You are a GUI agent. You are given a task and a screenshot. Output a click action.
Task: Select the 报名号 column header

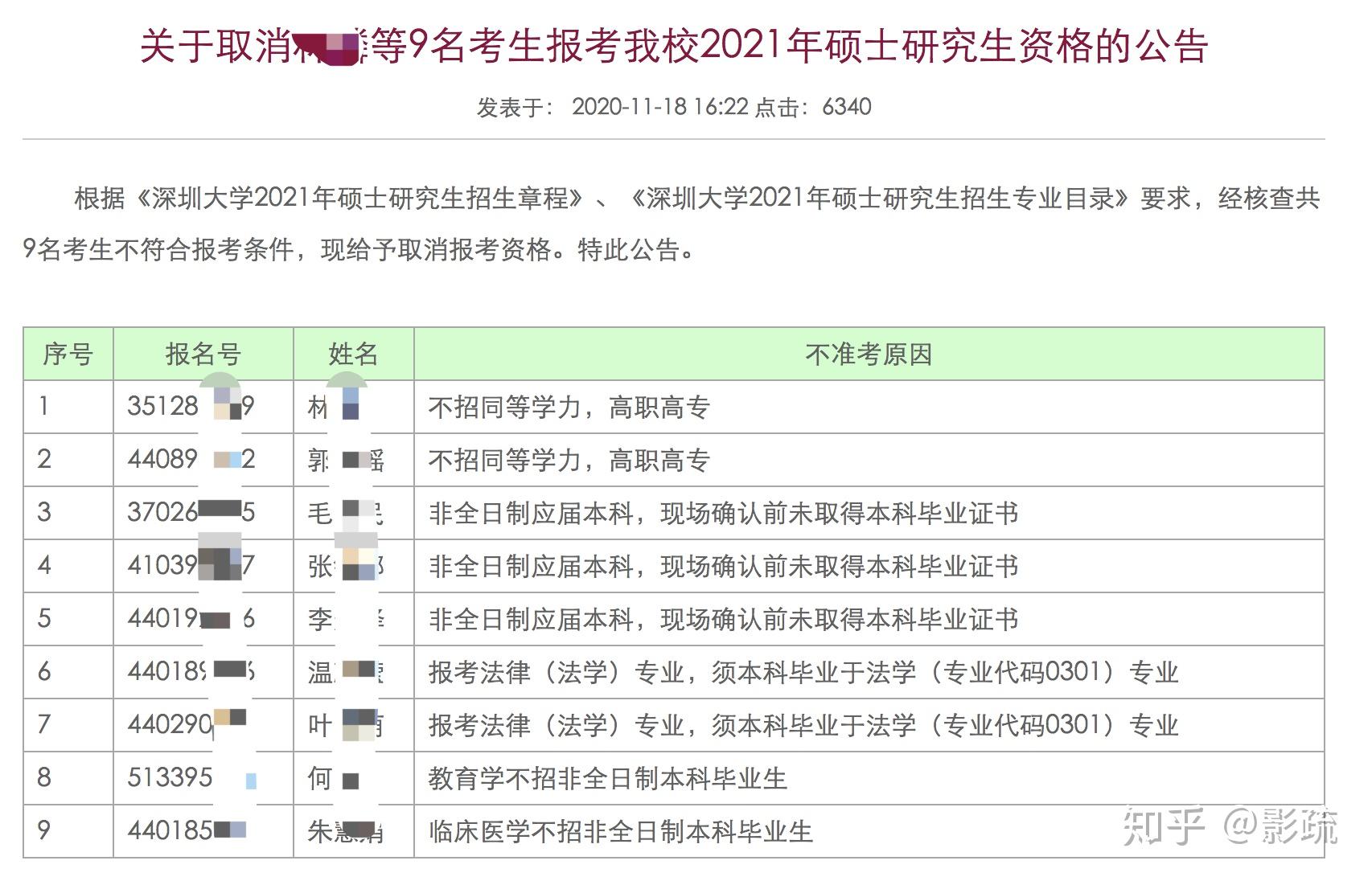click(x=203, y=354)
